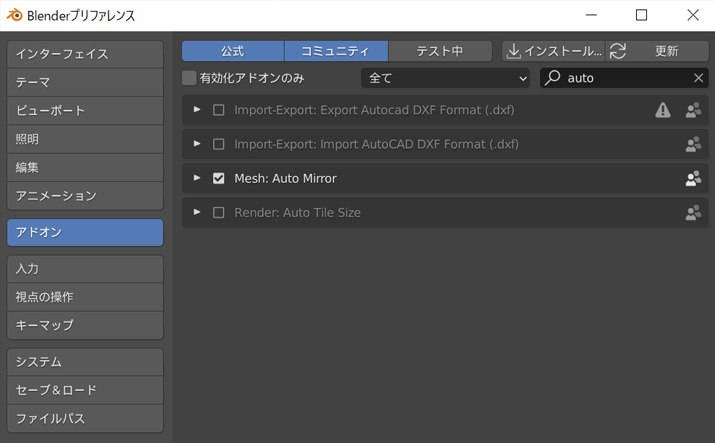Click the community icon on Mesh: Auto Mirror row
The height and width of the screenshot is (443, 715).
point(693,178)
